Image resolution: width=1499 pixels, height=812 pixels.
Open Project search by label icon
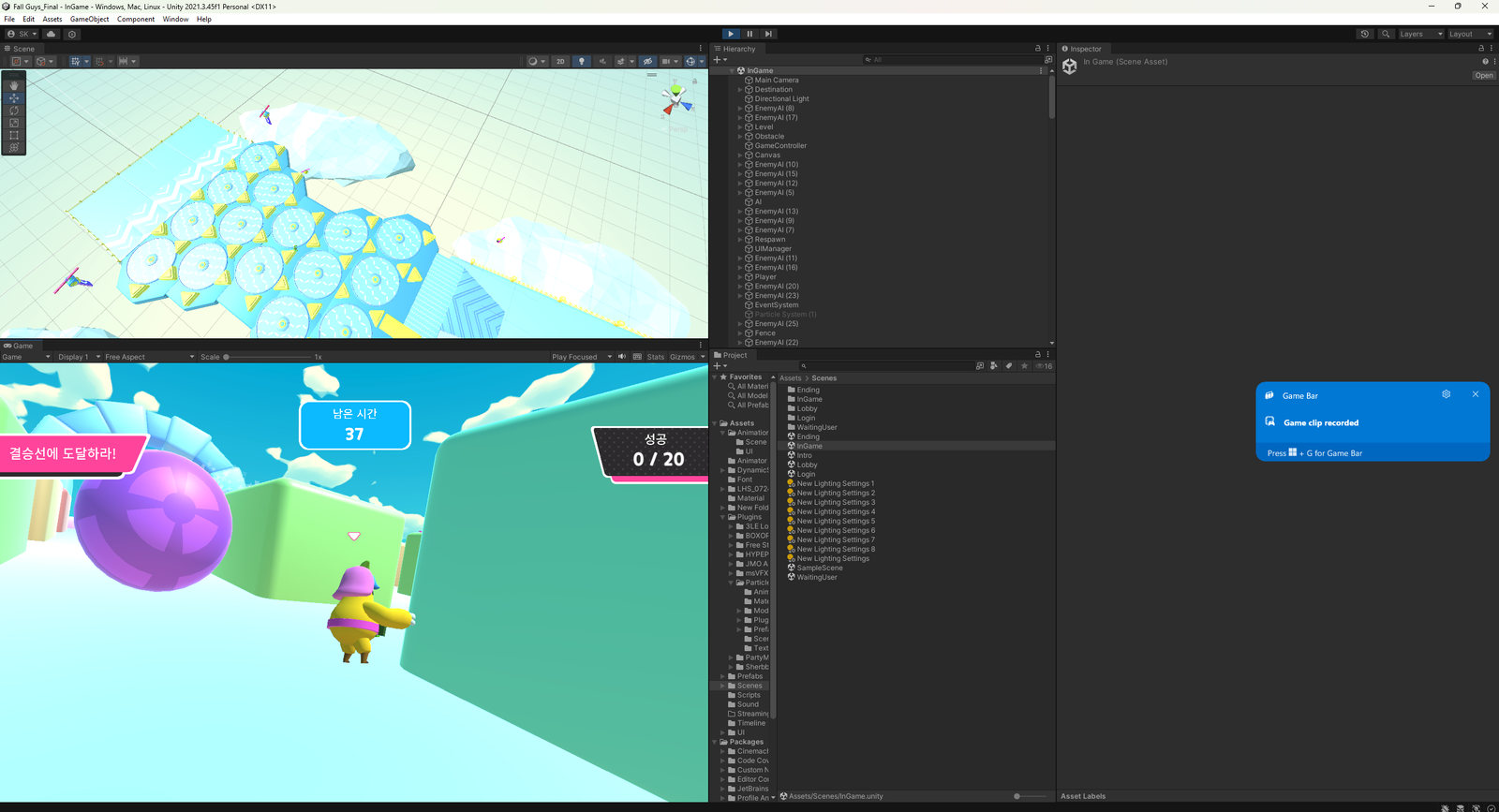pyautogui.click(x=1009, y=366)
